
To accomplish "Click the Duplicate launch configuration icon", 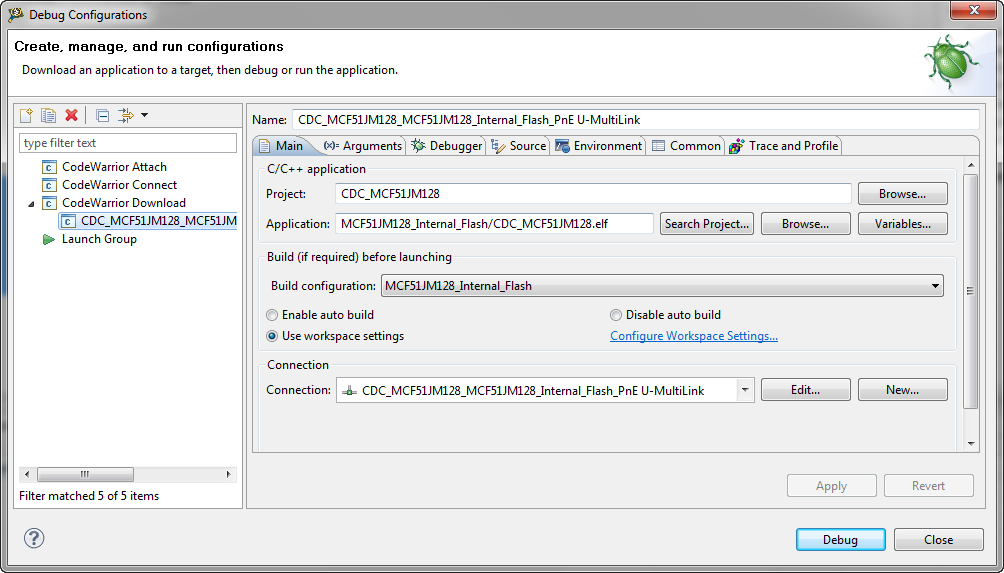I will [48, 116].
